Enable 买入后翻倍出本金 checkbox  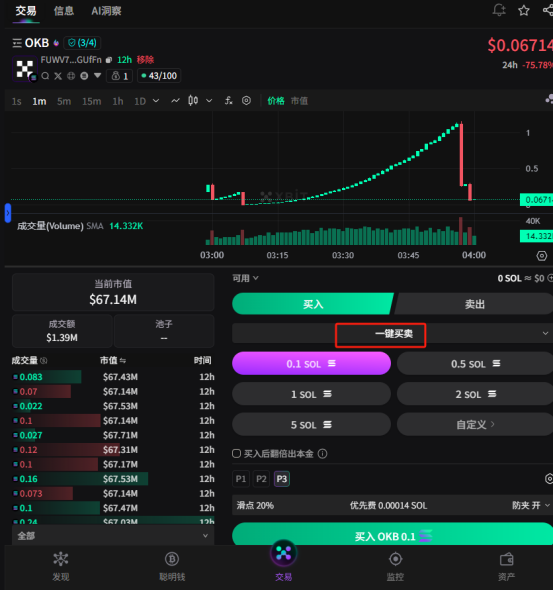tap(236, 453)
